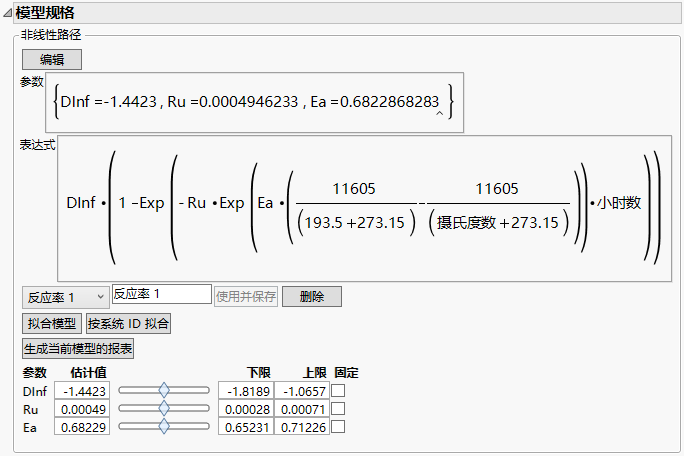This screenshot has width=684, height=456.
Task: Check the 固定 checkbox for Ea
Action: click(x=338, y=427)
